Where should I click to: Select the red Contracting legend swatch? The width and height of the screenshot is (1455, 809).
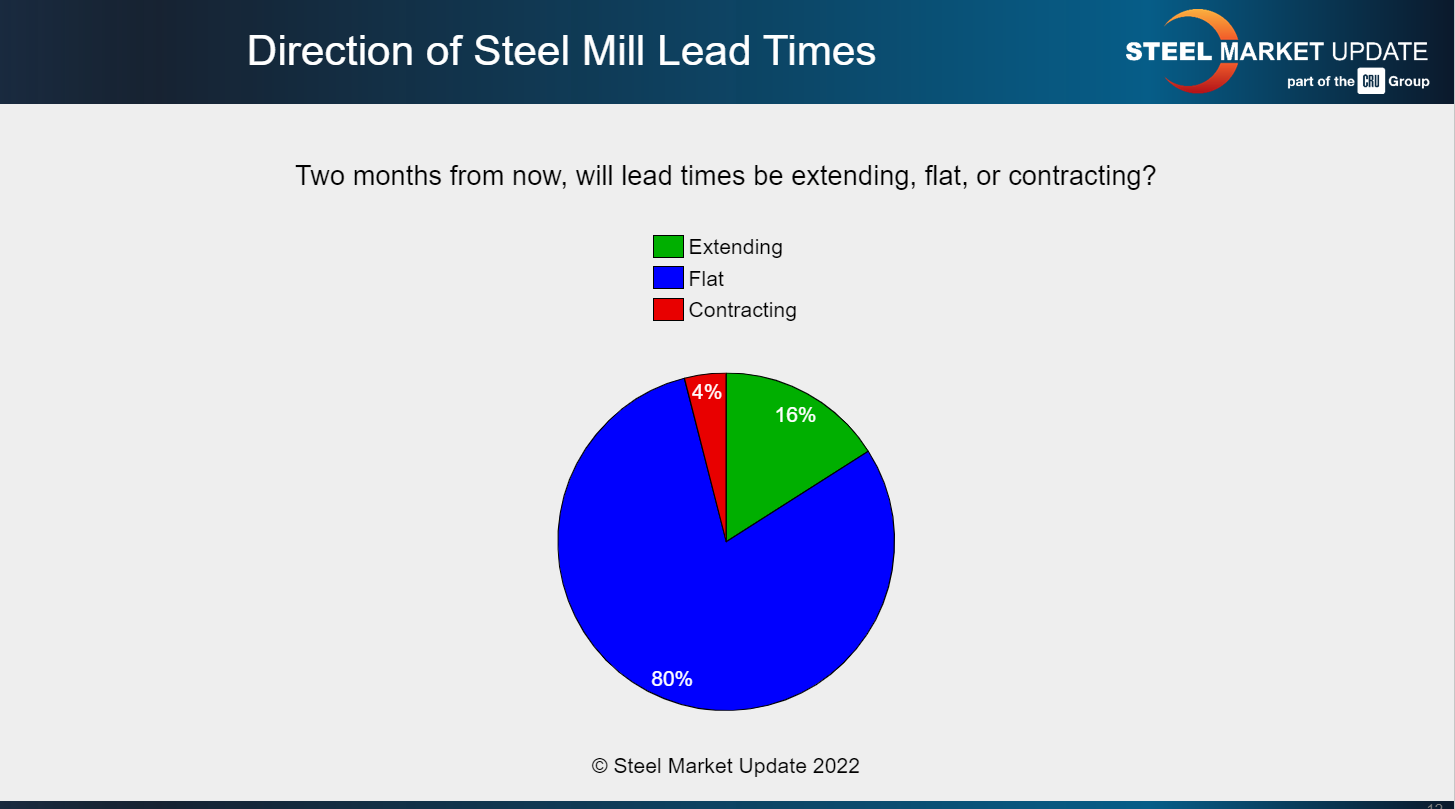(x=668, y=310)
